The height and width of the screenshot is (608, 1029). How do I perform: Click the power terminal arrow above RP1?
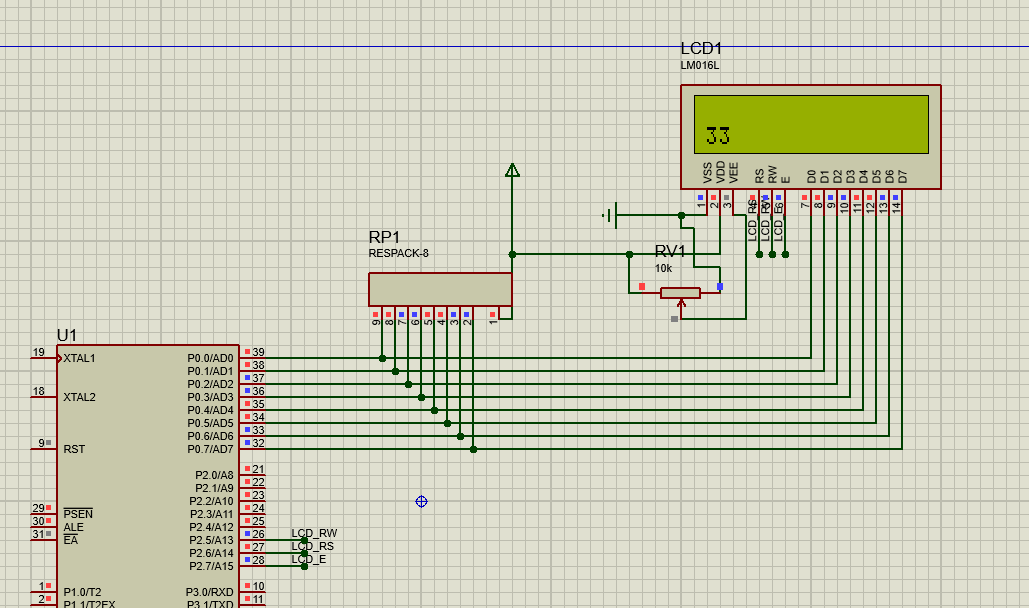tap(511, 170)
